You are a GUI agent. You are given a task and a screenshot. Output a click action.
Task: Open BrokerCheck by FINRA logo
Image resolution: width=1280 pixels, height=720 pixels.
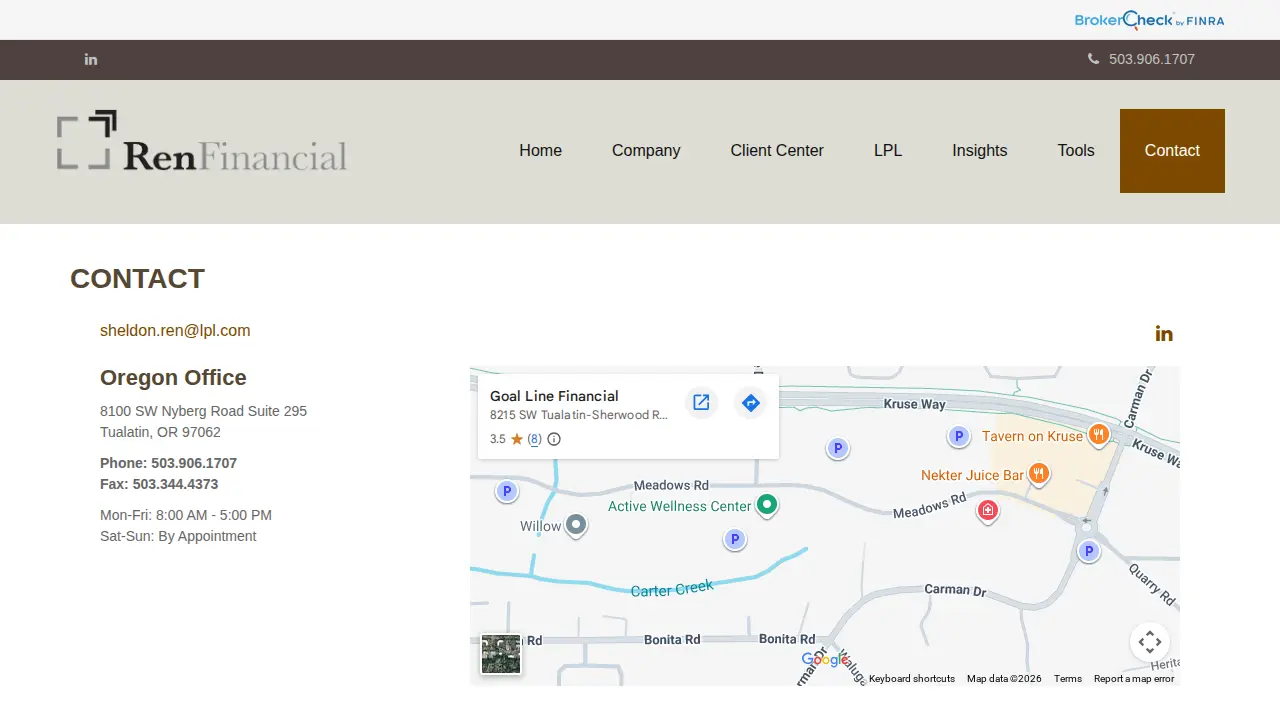point(1149,20)
